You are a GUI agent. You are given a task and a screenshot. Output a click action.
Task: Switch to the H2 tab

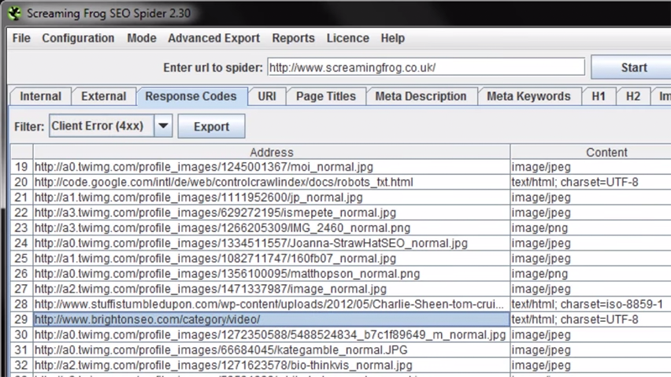[633, 96]
